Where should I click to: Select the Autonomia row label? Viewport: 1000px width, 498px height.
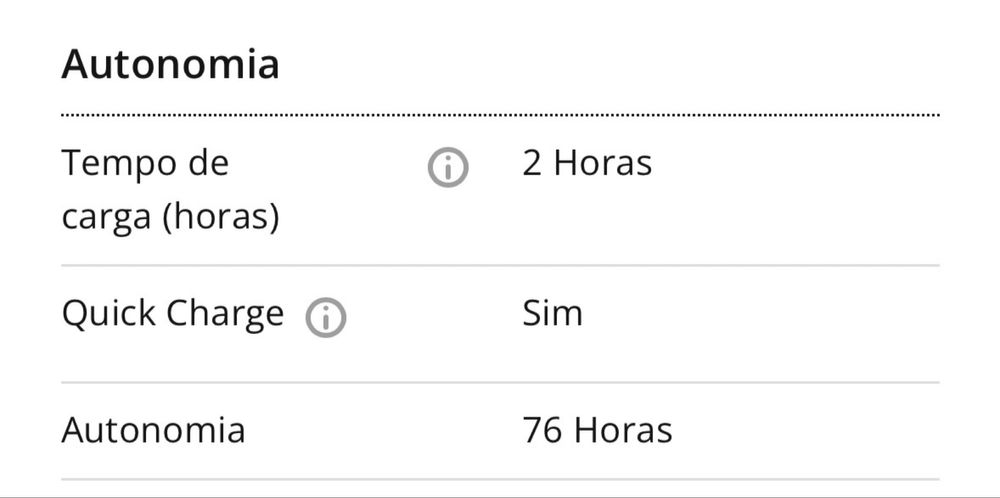tap(153, 430)
